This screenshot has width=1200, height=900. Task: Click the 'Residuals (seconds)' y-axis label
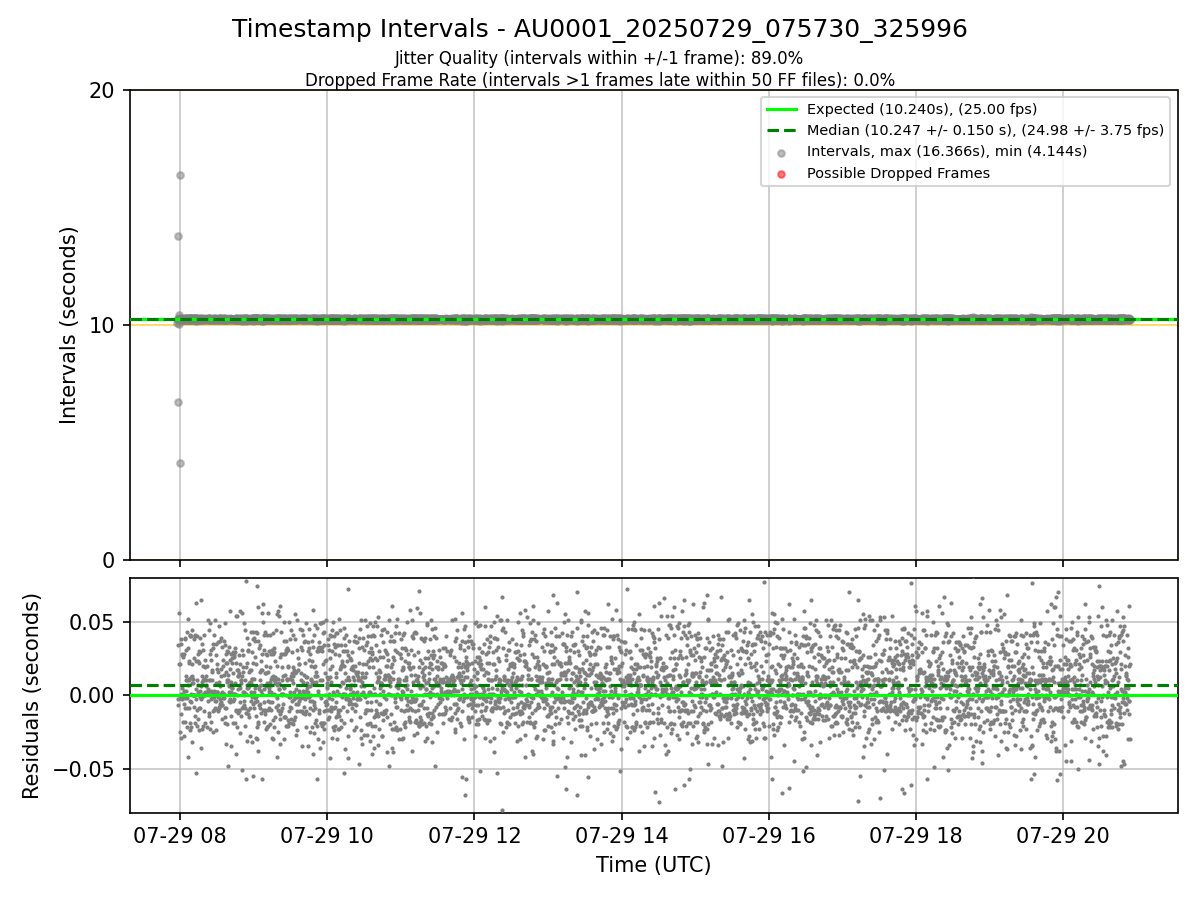(32, 696)
